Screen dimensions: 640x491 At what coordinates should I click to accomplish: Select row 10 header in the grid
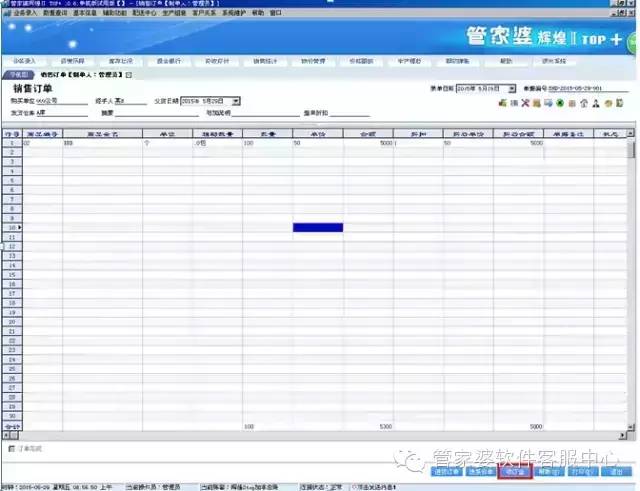[x=12, y=228]
